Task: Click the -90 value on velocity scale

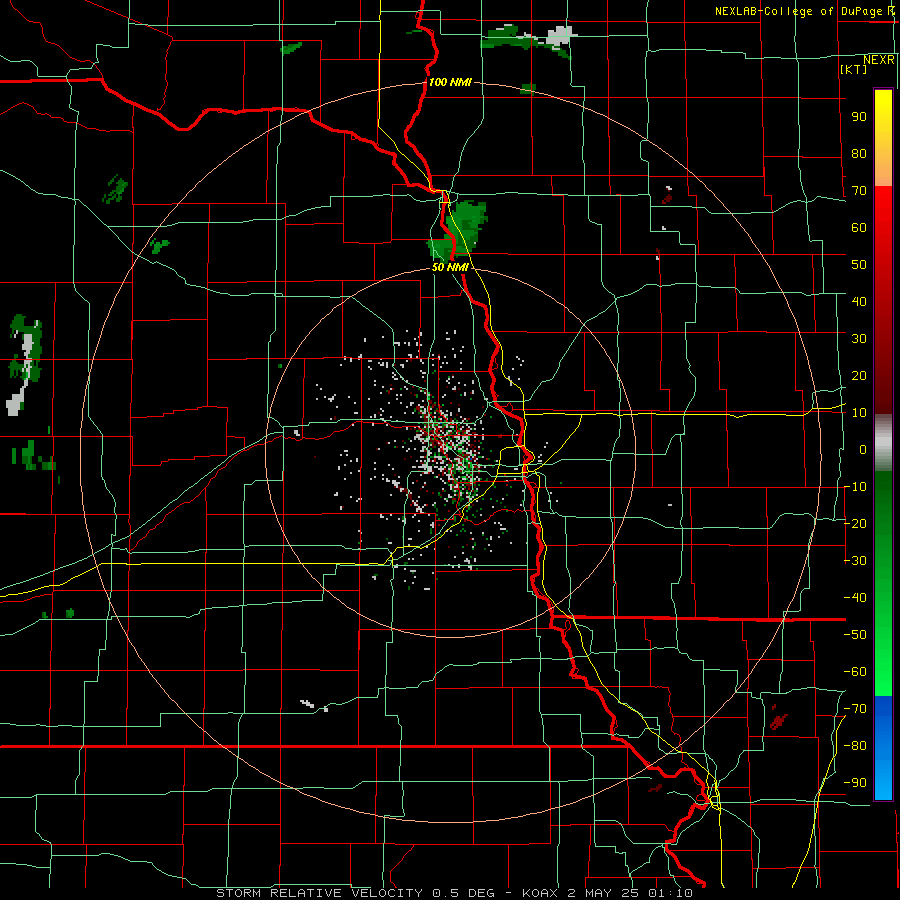Action: coord(855,783)
